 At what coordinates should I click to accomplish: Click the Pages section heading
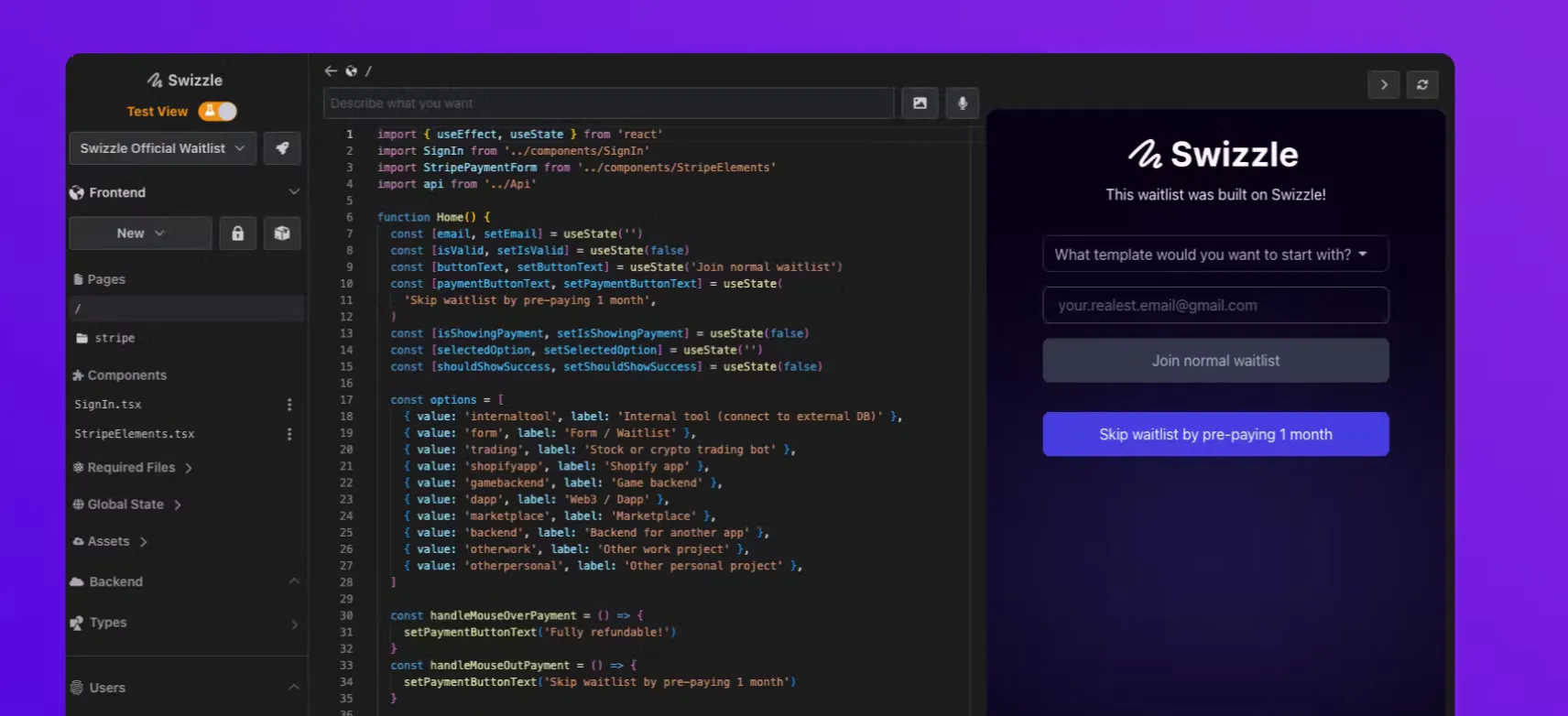[x=100, y=279]
